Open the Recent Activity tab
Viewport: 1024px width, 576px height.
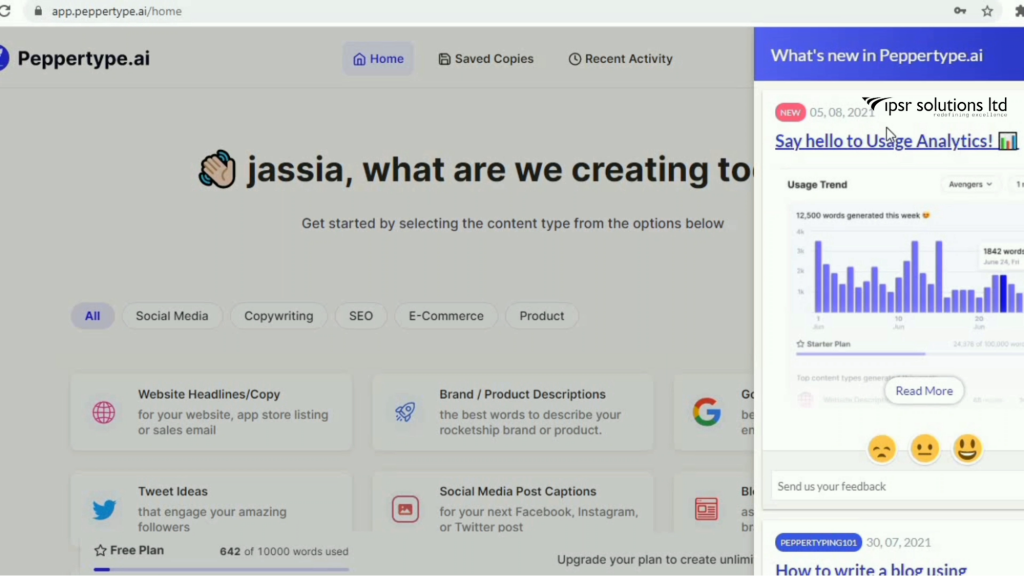(x=620, y=59)
